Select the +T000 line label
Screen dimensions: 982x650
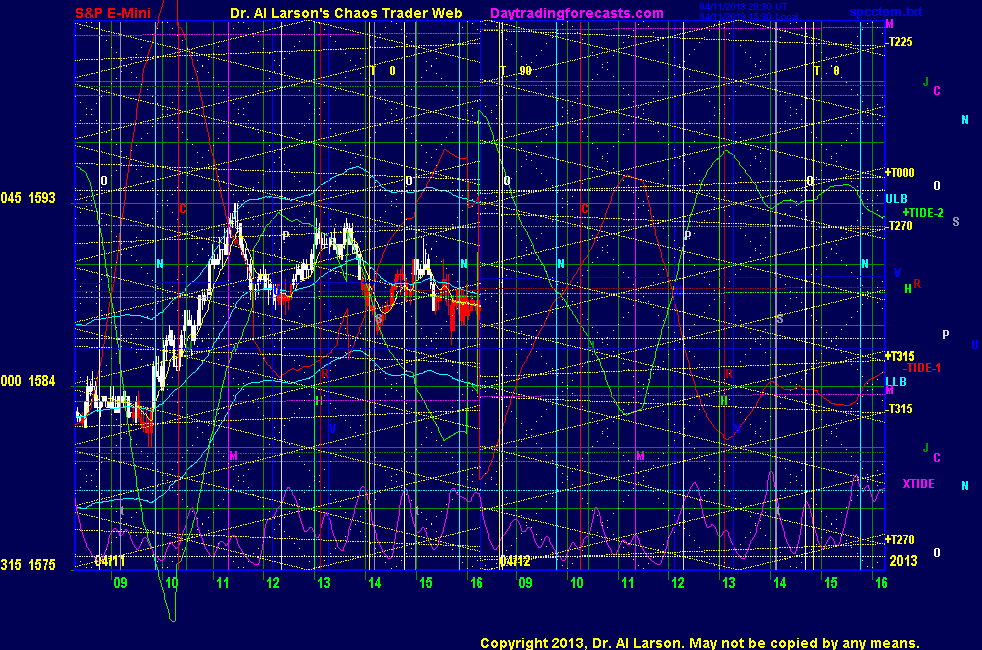coord(899,173)
